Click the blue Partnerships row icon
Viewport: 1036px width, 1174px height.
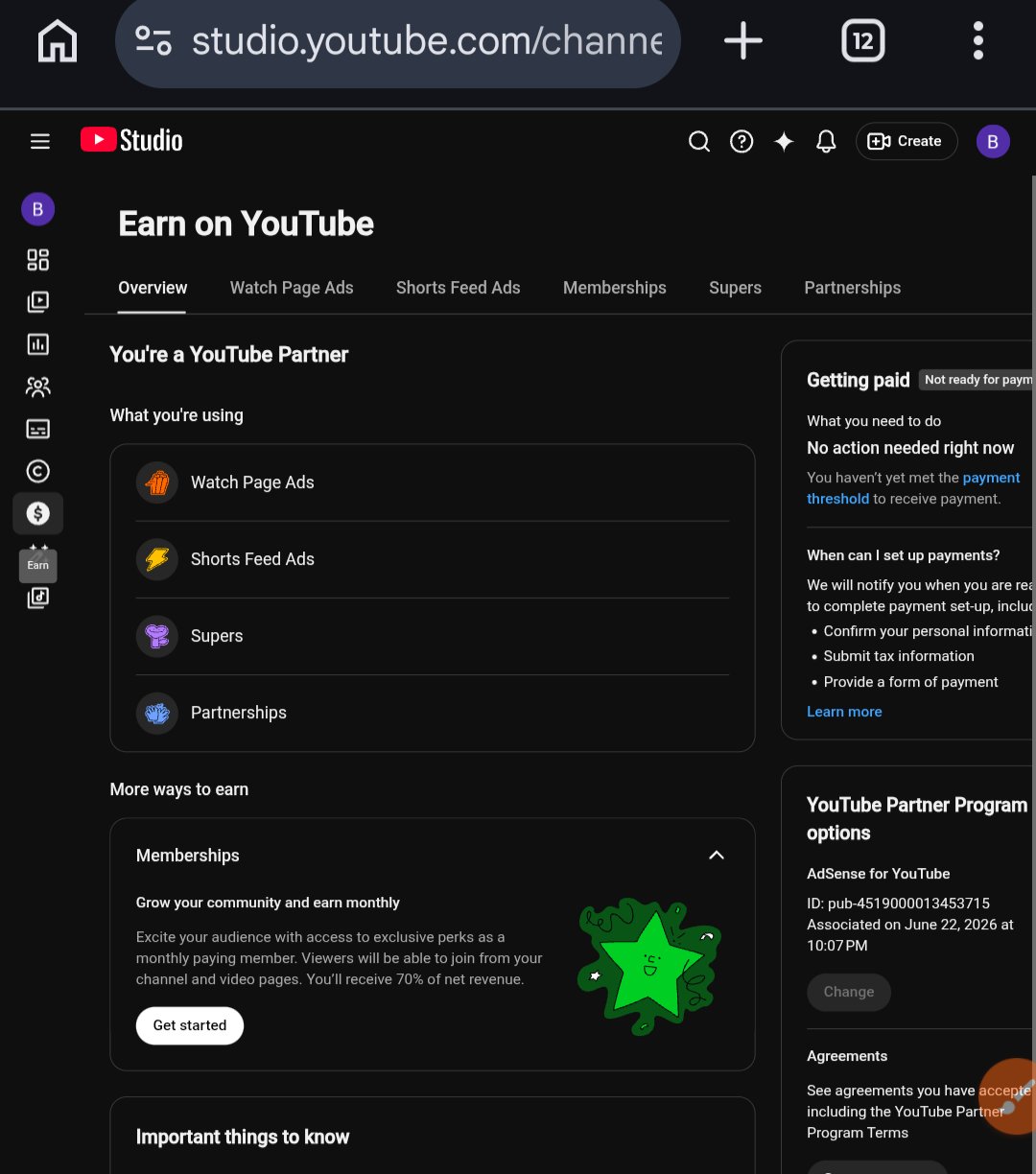[x=157, y=713]
